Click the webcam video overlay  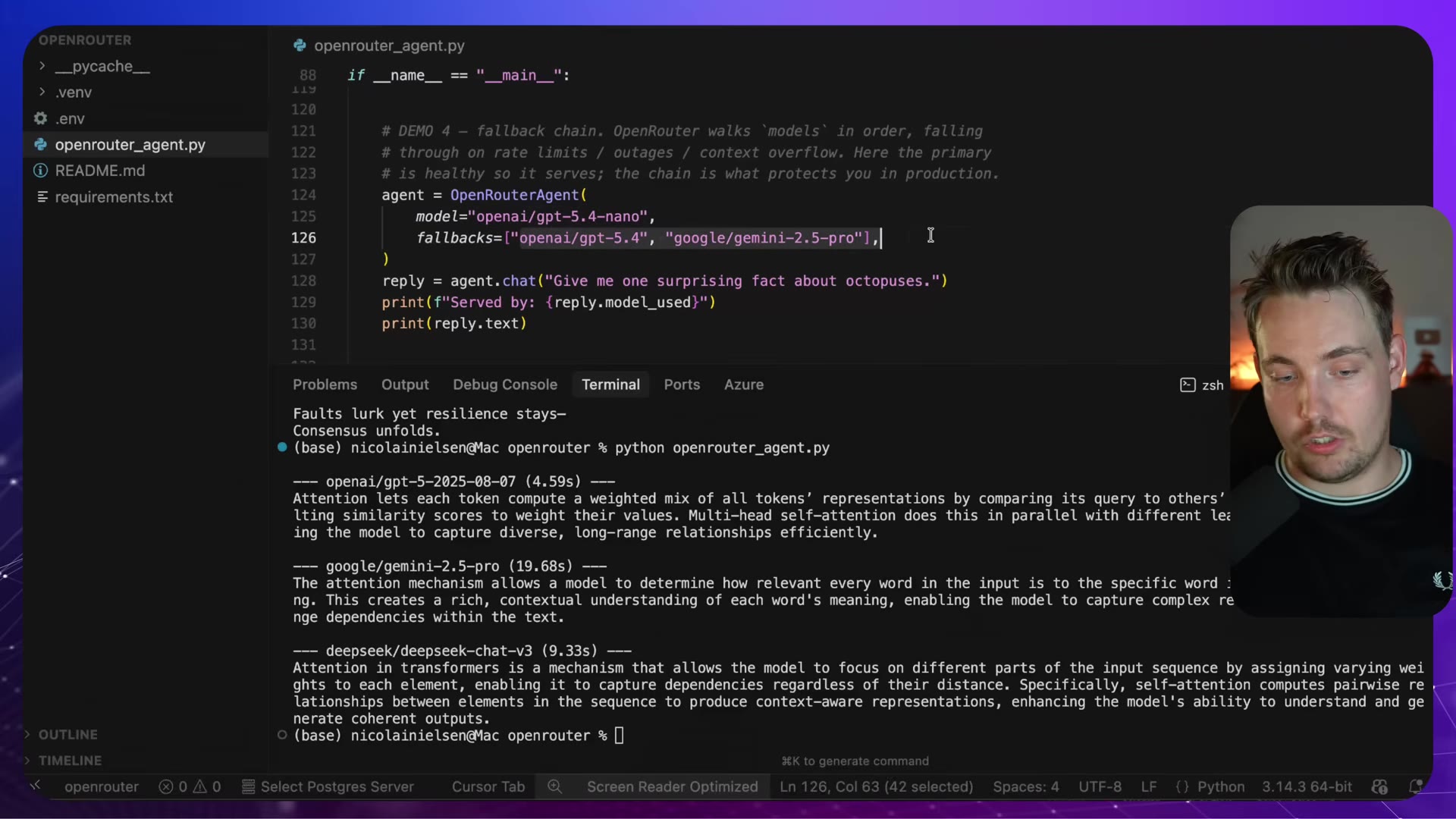tap(1341, 411)
